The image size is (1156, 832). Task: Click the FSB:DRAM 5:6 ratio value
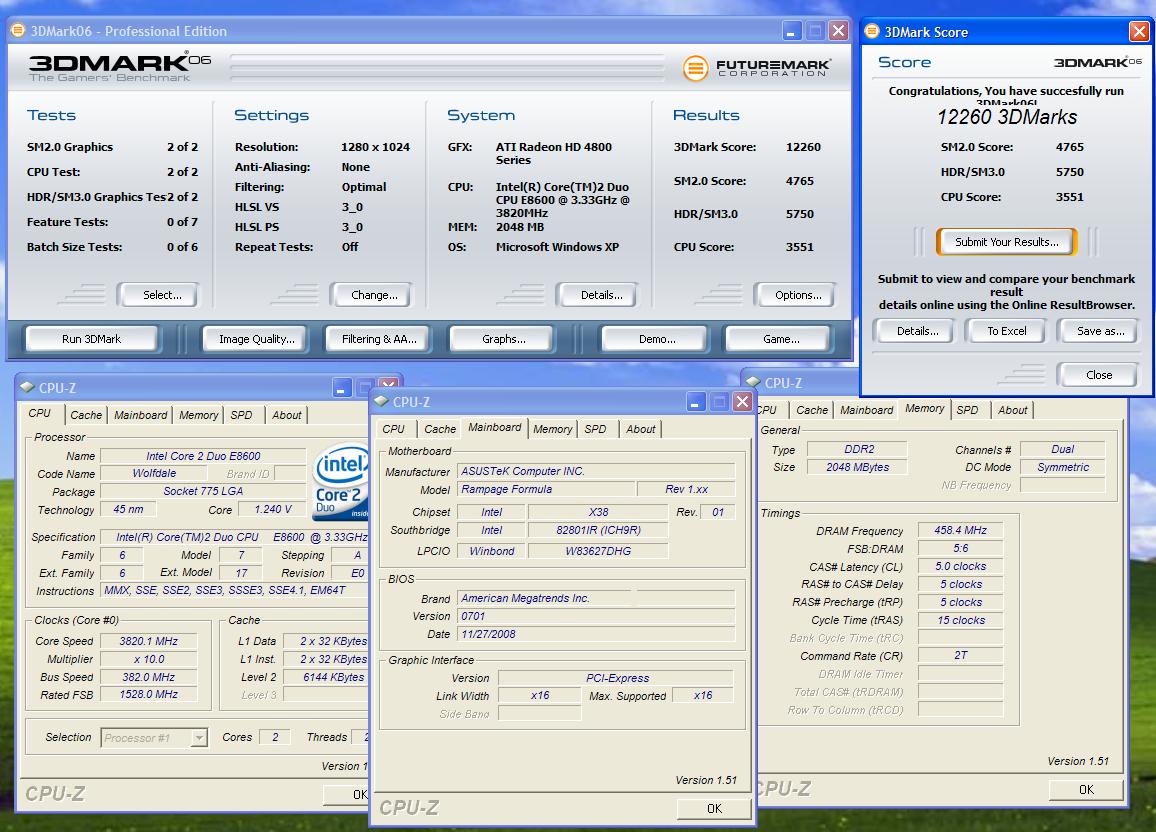pos(960,548)
